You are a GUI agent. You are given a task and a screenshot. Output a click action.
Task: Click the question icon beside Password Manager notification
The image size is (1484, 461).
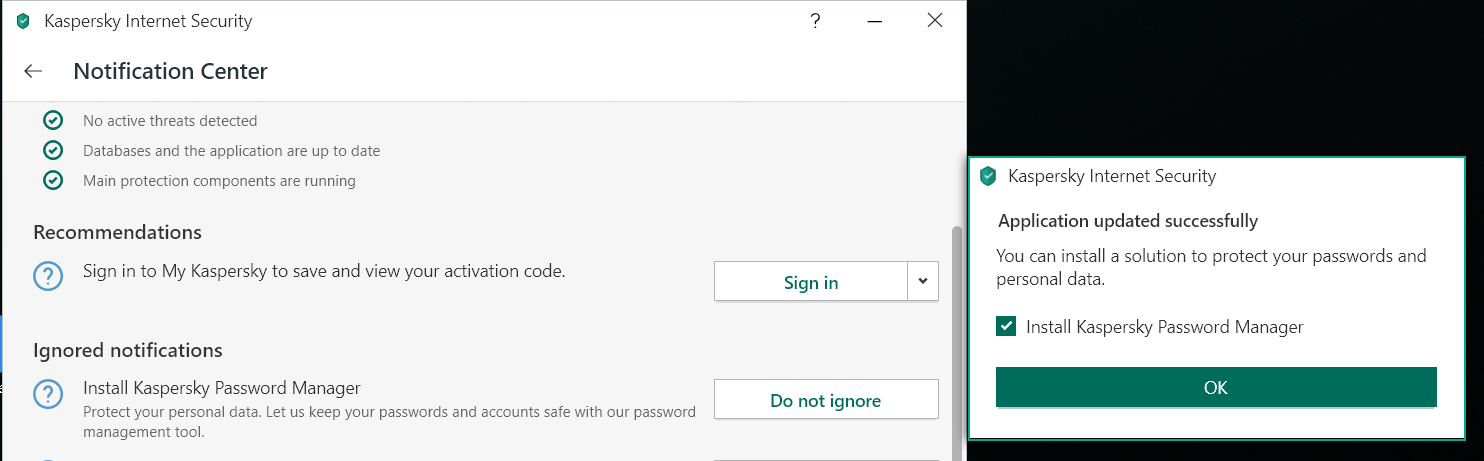(48, 394)
